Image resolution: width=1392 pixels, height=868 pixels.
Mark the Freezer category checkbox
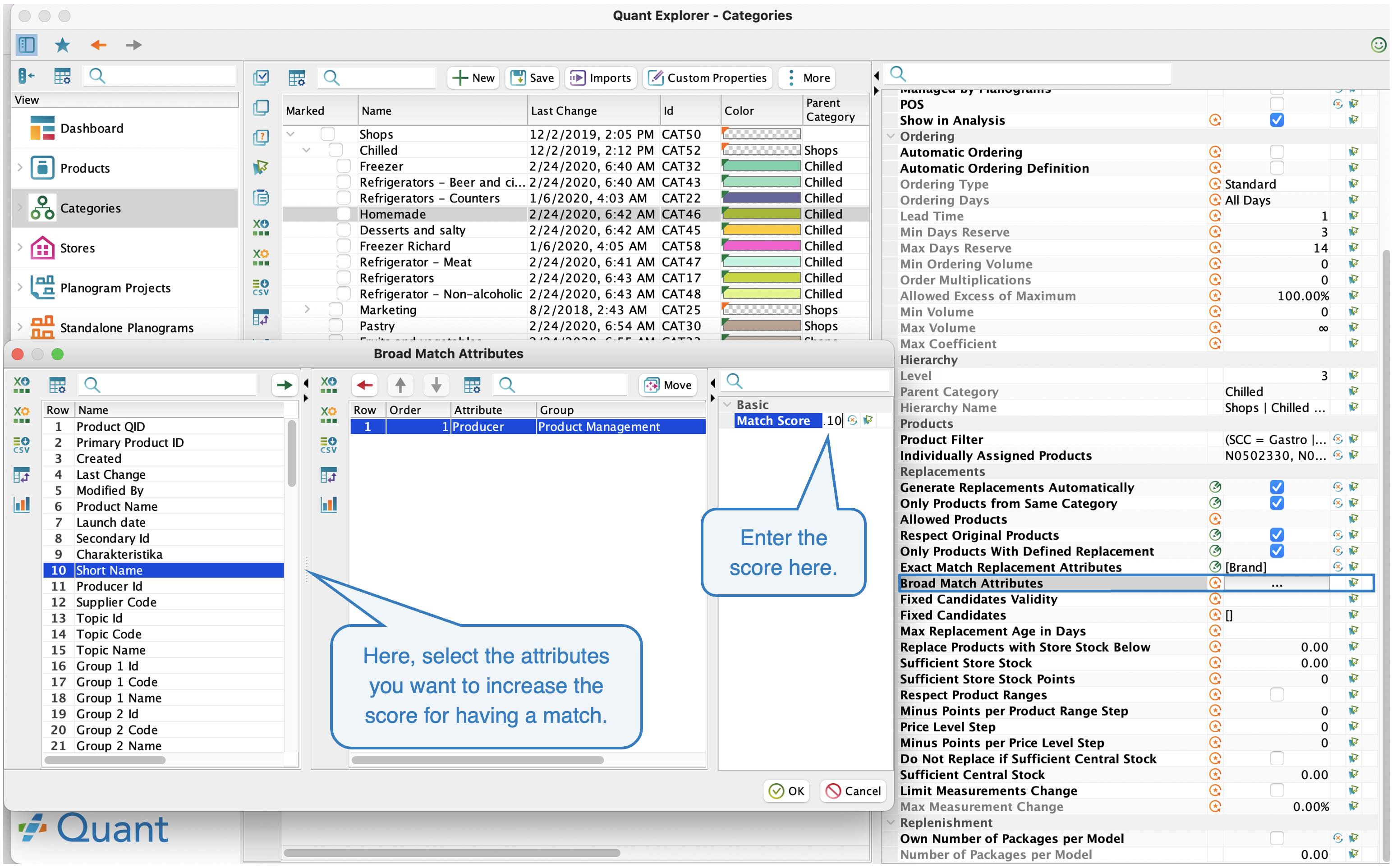(343, 166)
